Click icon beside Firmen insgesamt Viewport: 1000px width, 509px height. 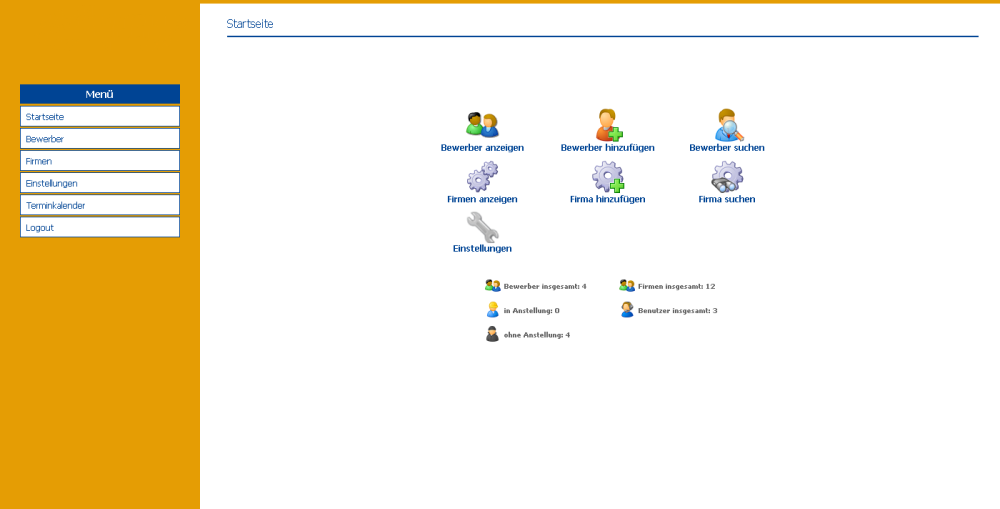pos(627,286)
